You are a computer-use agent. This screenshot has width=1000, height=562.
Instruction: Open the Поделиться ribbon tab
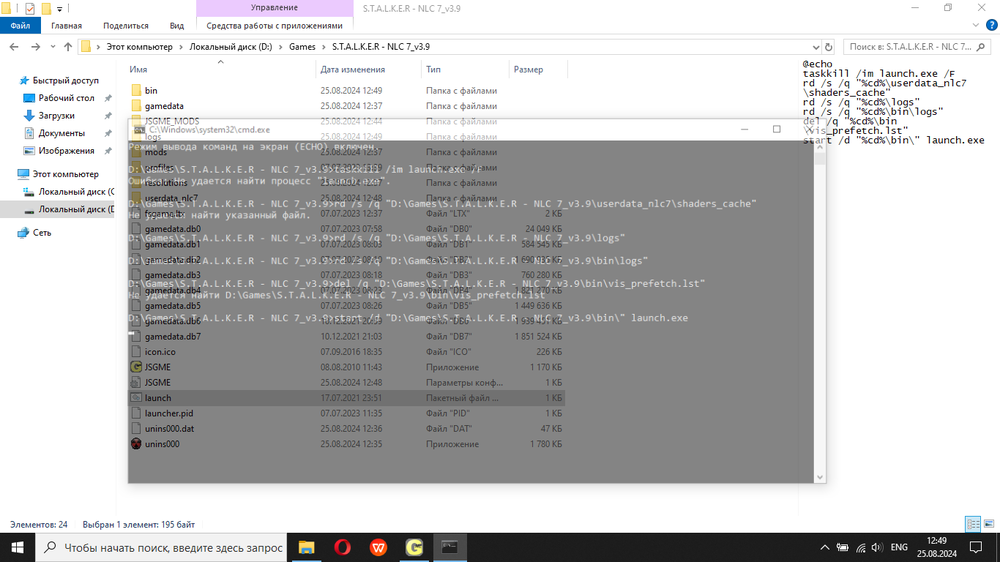click(x=126, y=26)
